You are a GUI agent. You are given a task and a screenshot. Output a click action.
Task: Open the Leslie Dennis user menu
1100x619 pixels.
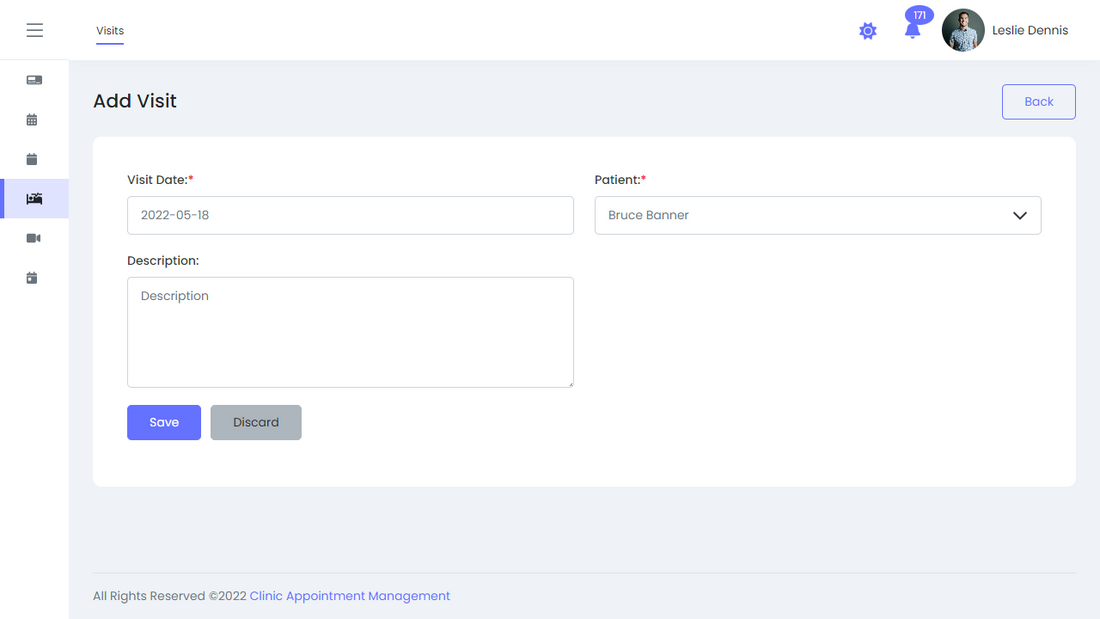[x=1029, y=30]
